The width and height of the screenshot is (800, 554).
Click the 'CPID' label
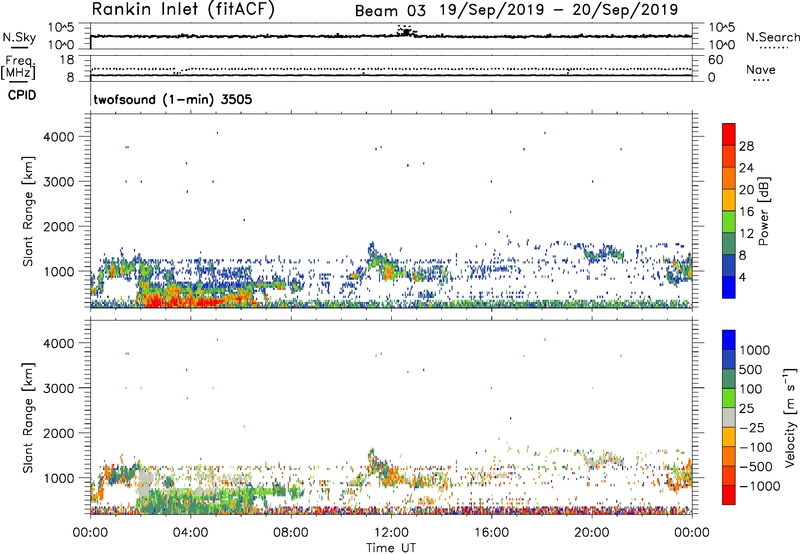click(x=22, y=95)
